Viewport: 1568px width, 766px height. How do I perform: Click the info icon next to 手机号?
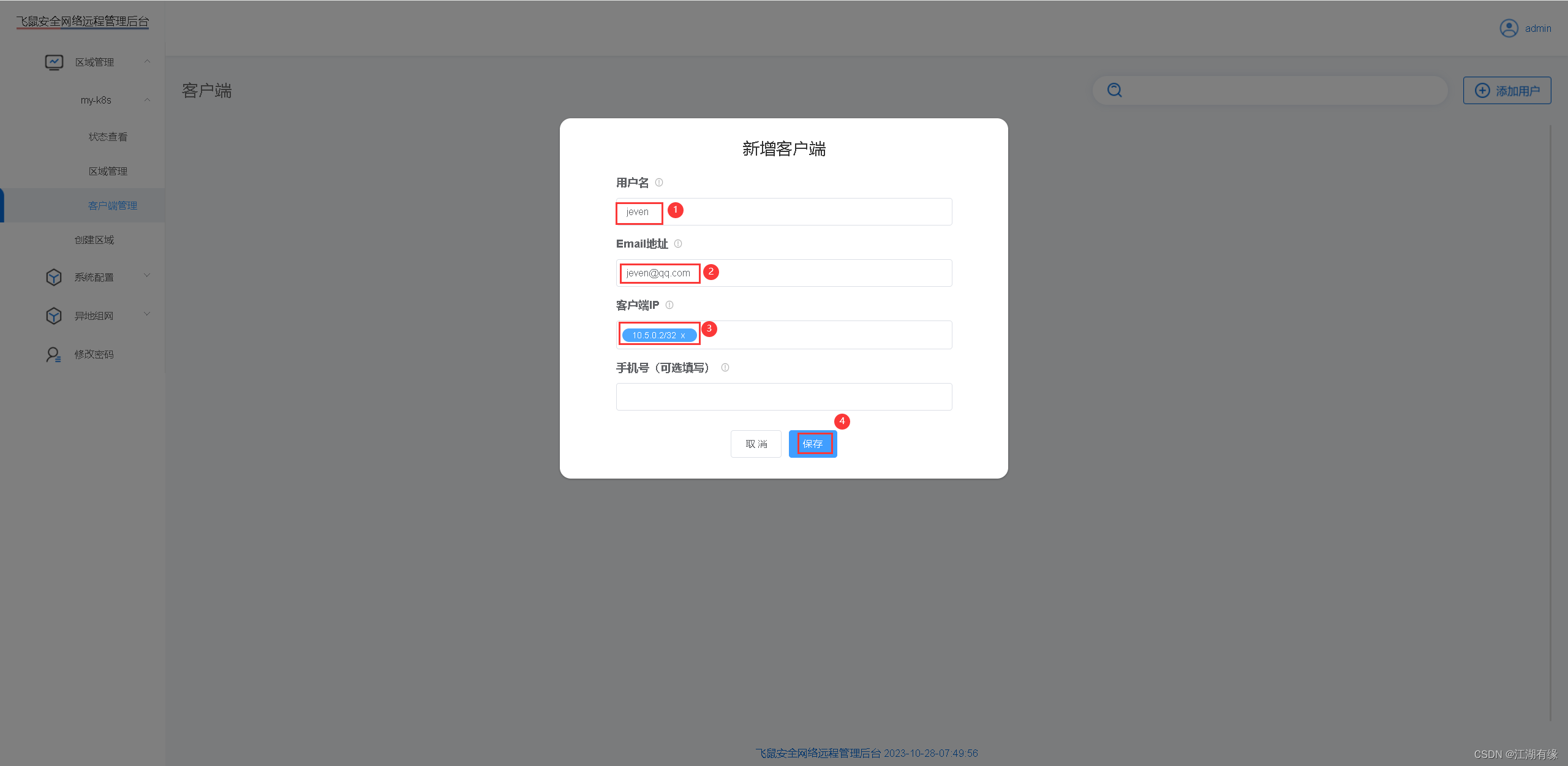725,368
